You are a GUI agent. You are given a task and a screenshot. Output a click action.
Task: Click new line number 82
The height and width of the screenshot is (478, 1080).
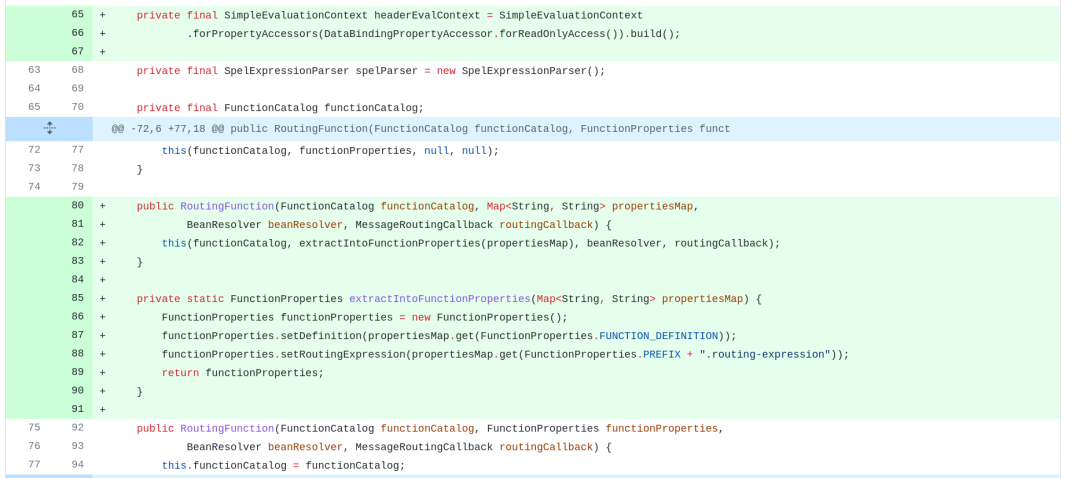(x=77, y=243)
